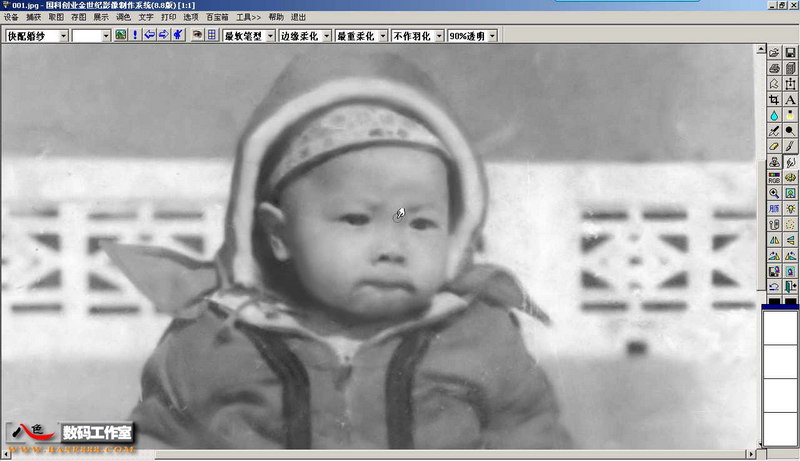The height and width of the screenshot is (461, 800).
Task: Open the 百宝箱 menu
Action: [x=217, y=17]
